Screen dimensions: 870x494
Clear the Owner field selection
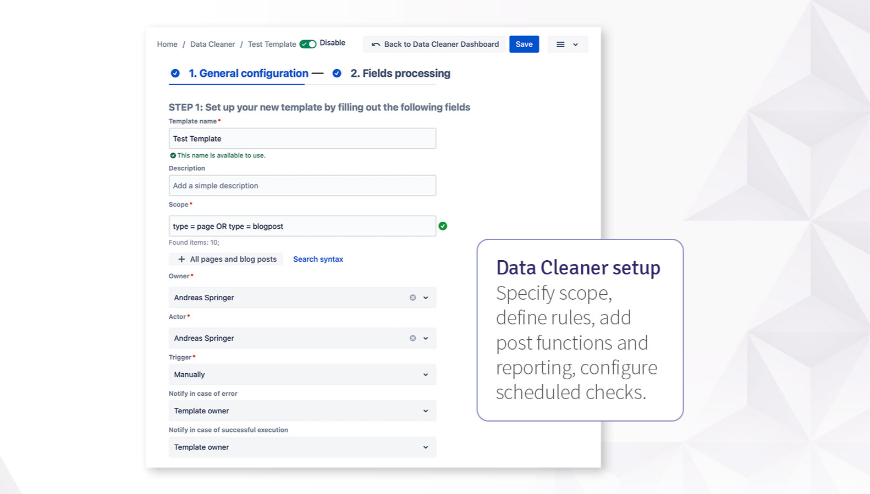coord(412,298)
